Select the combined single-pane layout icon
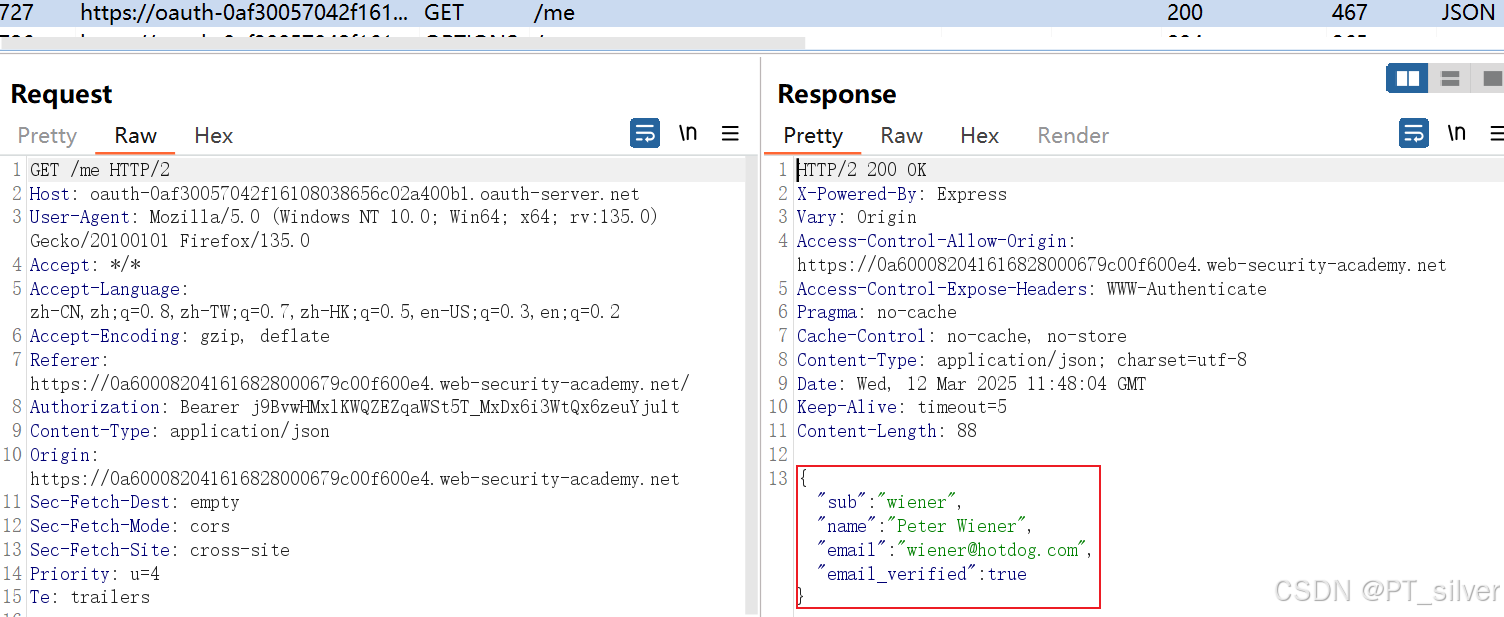The image size is (1504, 617). pyautogui.click(x=1490, y=78)
